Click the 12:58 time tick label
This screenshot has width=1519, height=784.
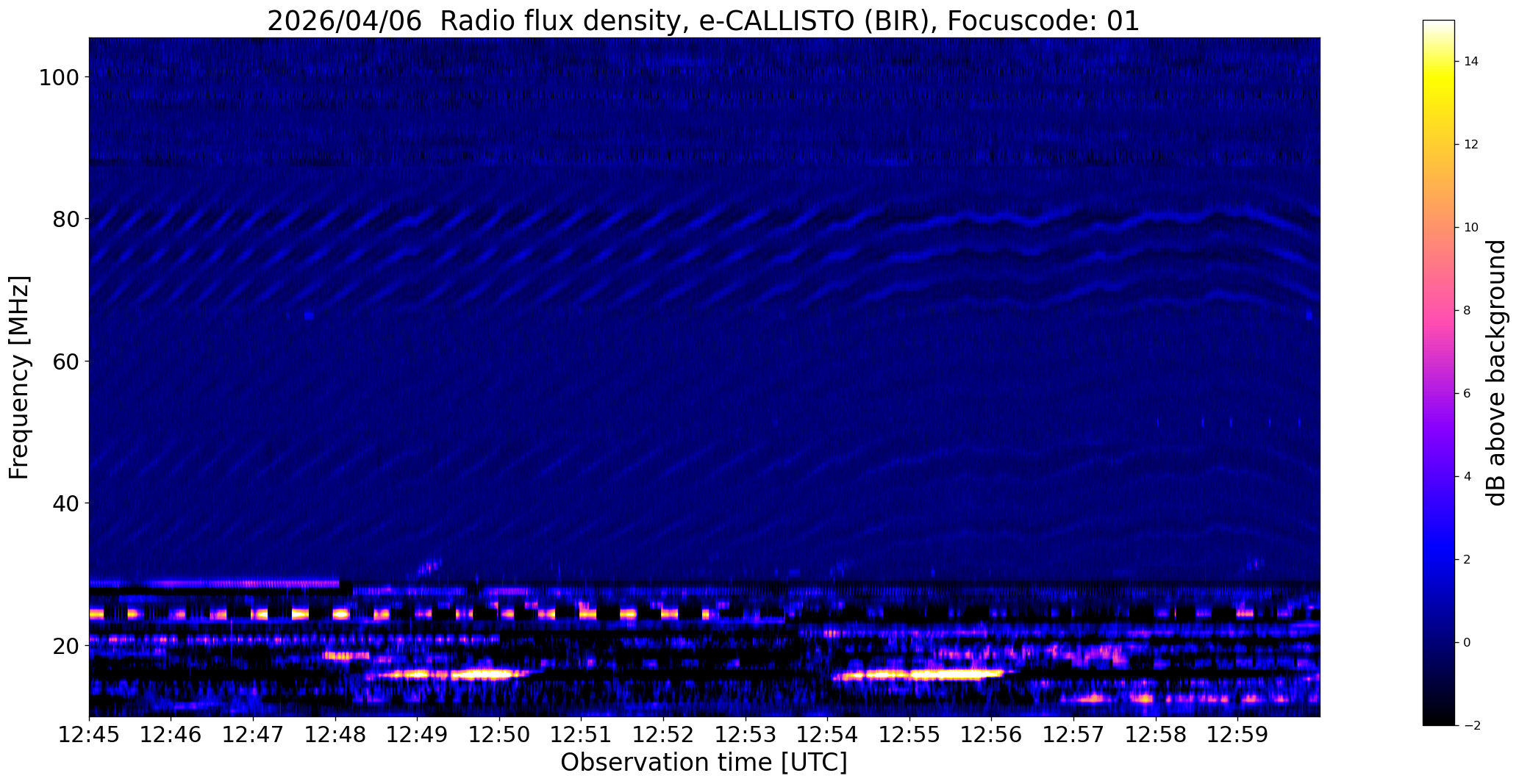1156,734
